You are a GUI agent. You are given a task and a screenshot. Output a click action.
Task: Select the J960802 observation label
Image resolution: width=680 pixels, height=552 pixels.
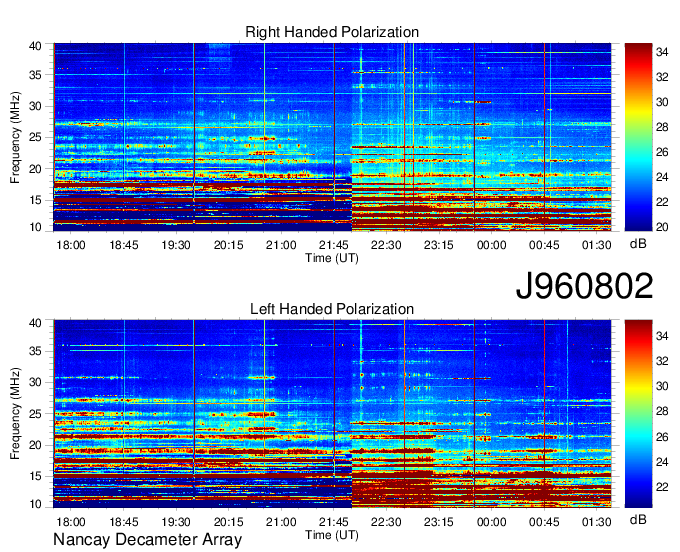point(584,286)
